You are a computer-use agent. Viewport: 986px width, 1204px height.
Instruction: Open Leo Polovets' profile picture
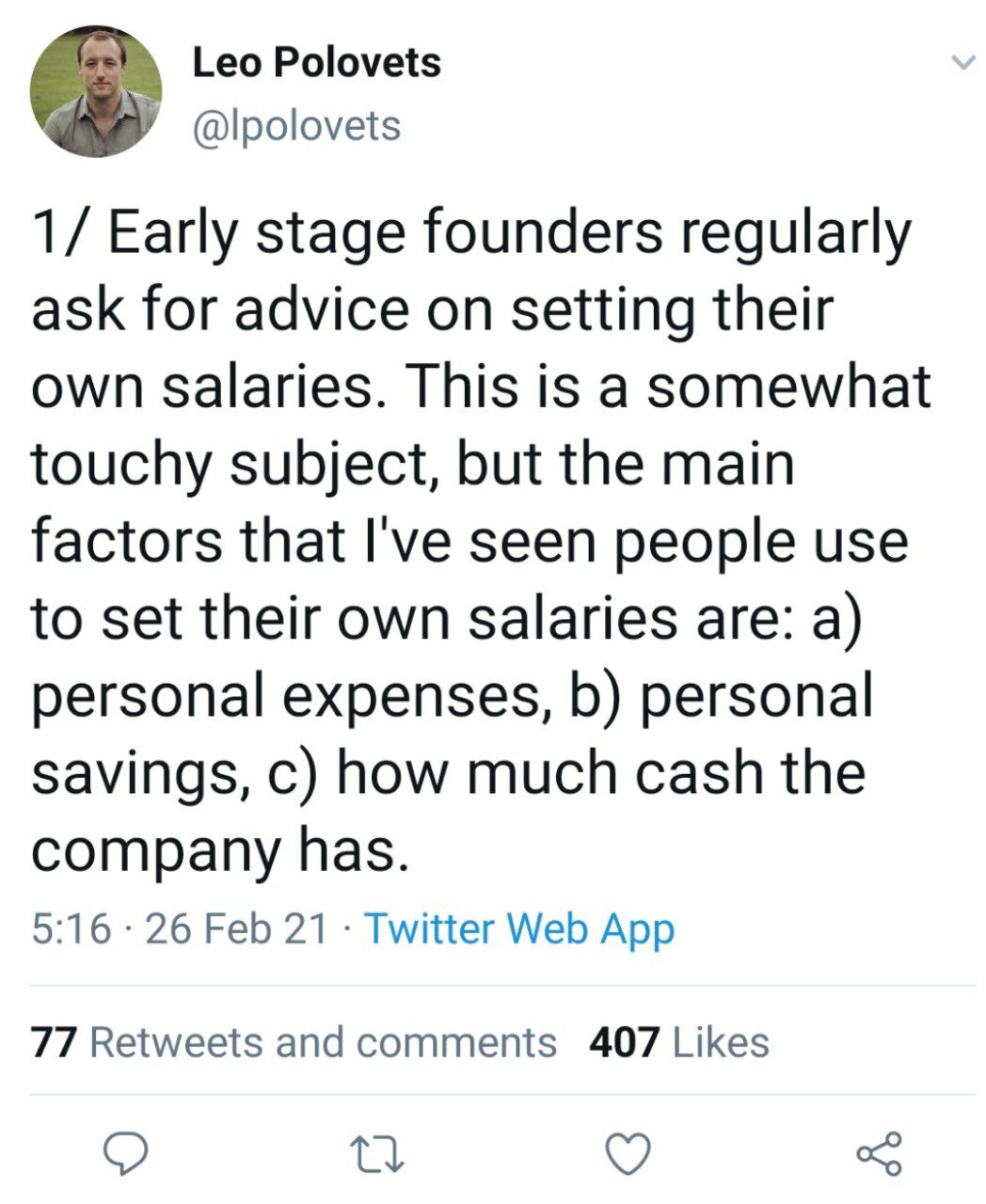pos(96,91)
